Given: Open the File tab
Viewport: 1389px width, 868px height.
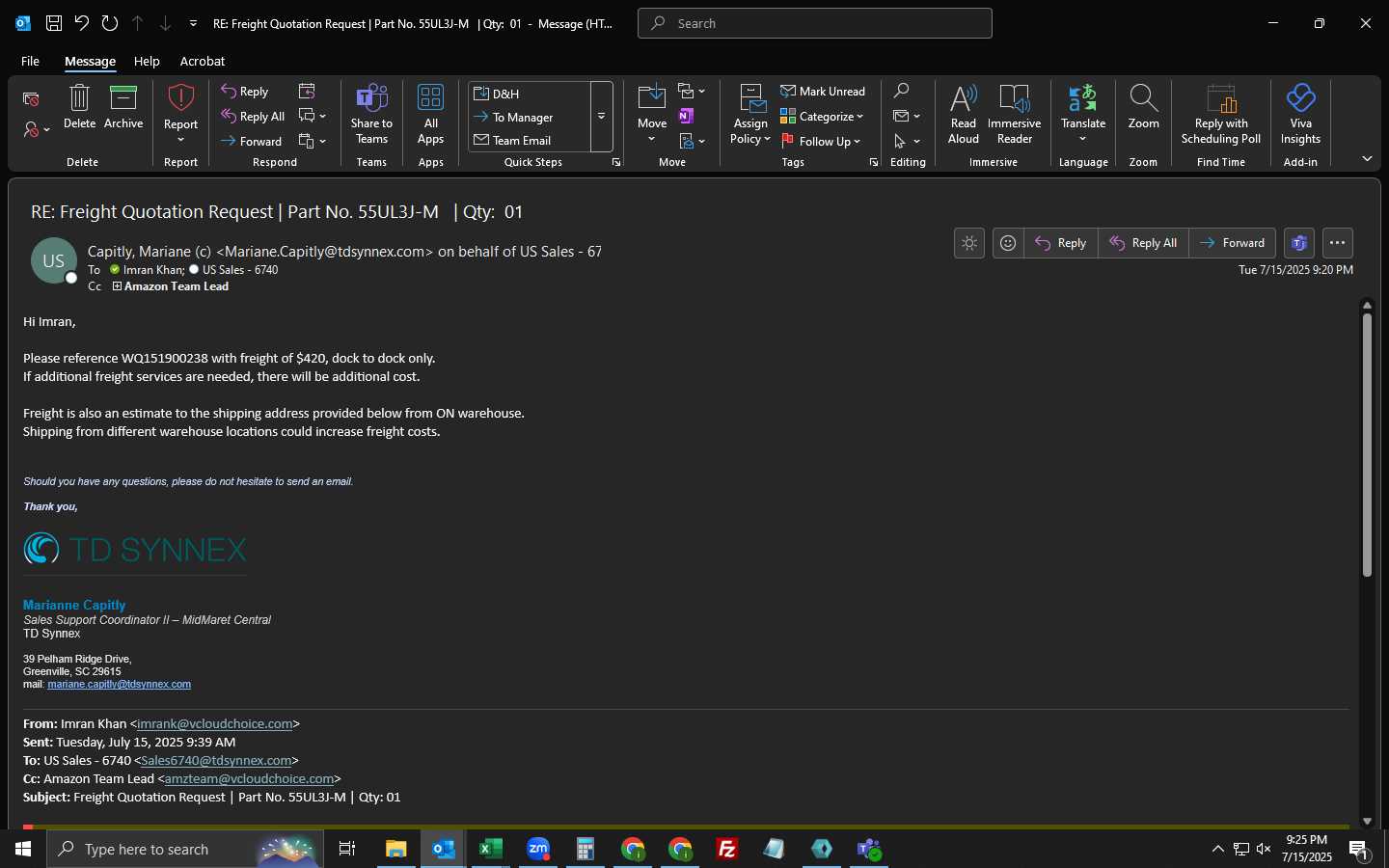Looking at the screenshot, I should (x=30, y=61).
